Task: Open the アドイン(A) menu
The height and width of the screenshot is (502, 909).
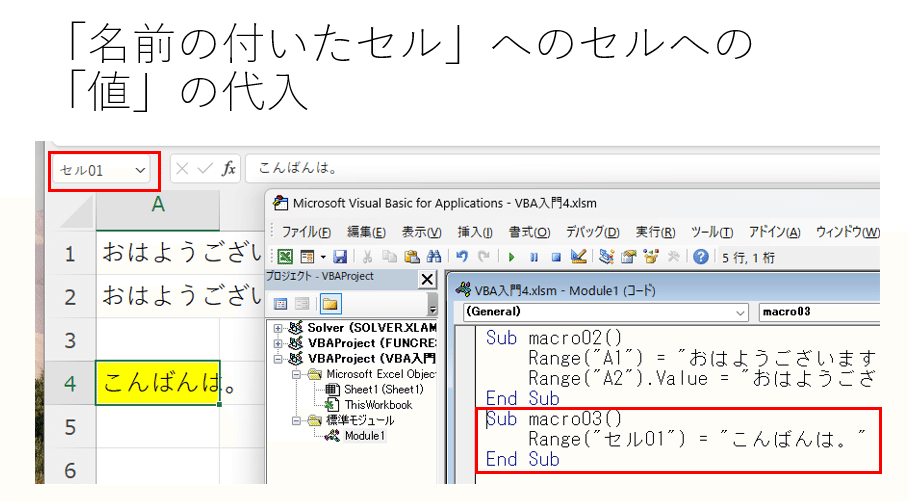Action: click(x=774, y=232)
